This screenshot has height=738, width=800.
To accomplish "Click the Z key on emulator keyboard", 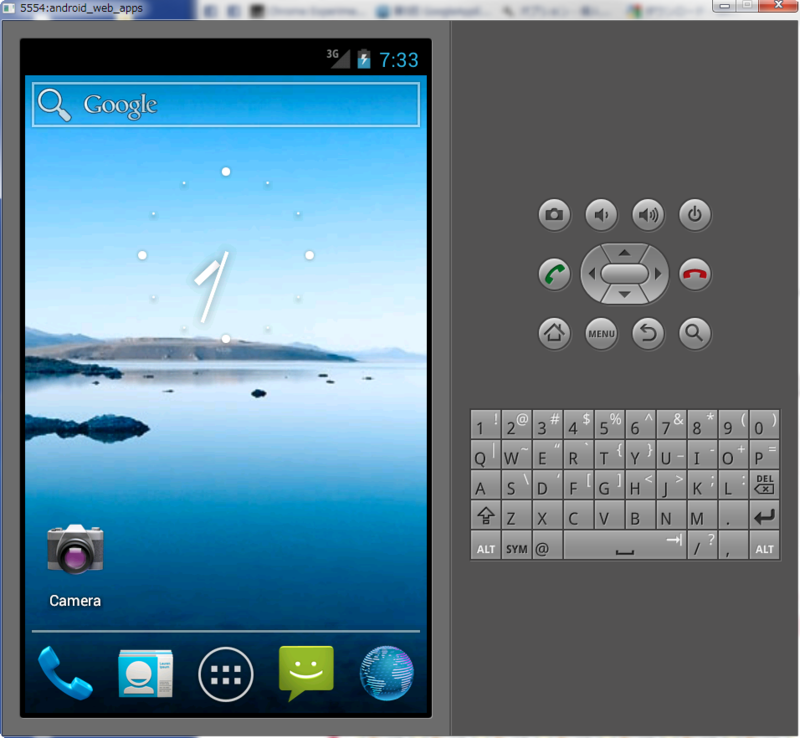I will point(516,515).
